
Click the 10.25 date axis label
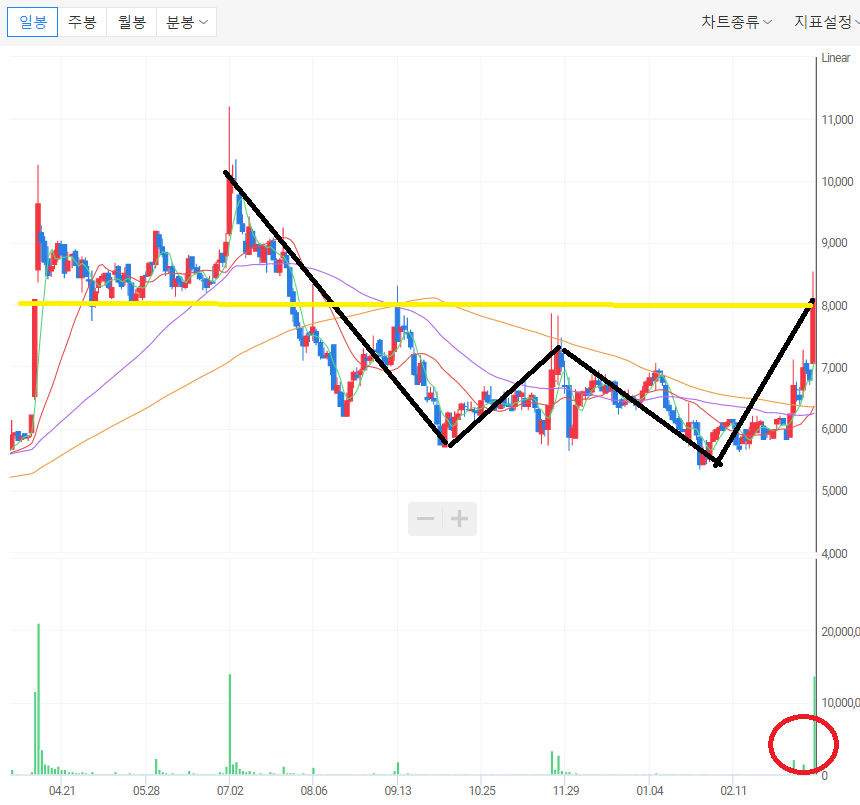(x=482, y=790)
